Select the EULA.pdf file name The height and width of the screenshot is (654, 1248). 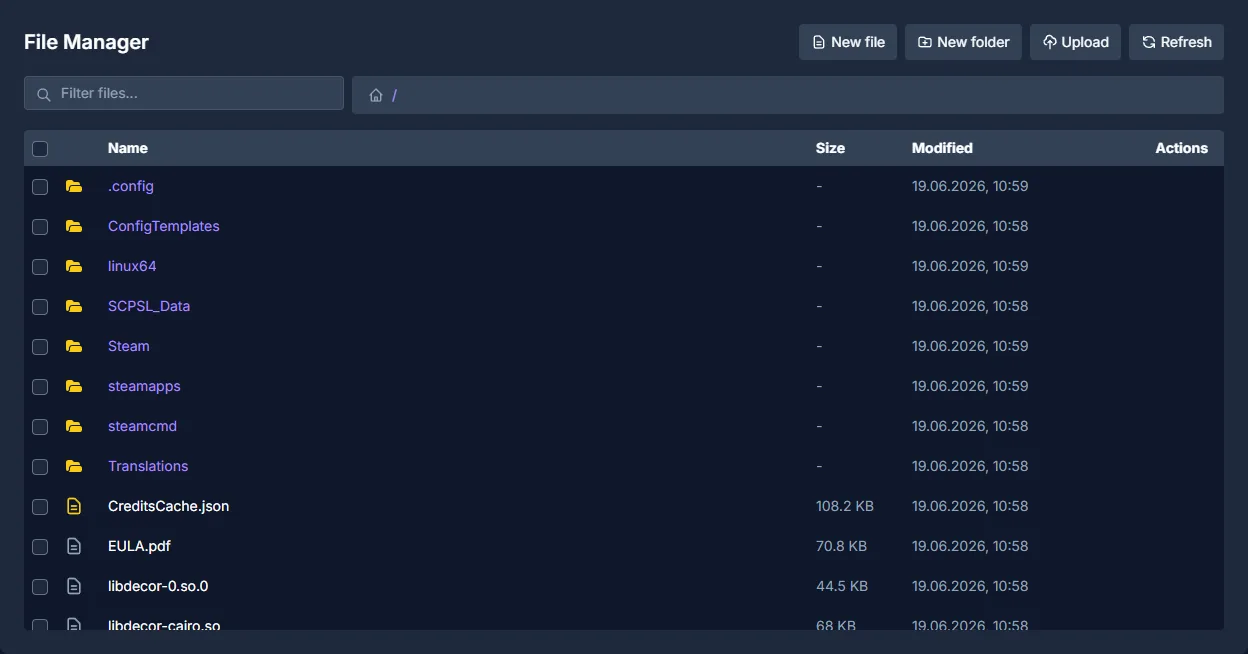click(139, 546)
